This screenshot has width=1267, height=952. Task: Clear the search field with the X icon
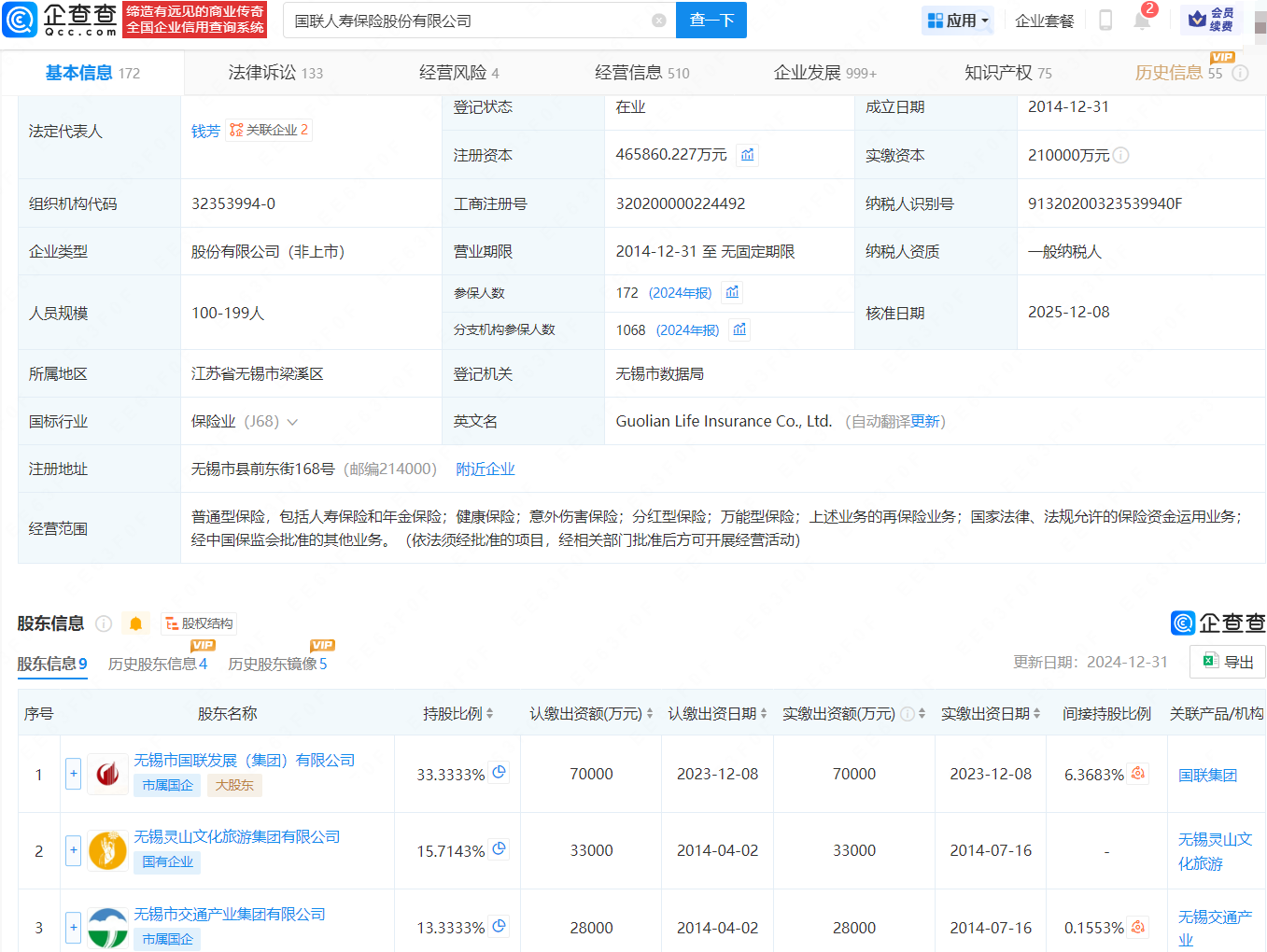click(x=659, y=21)
